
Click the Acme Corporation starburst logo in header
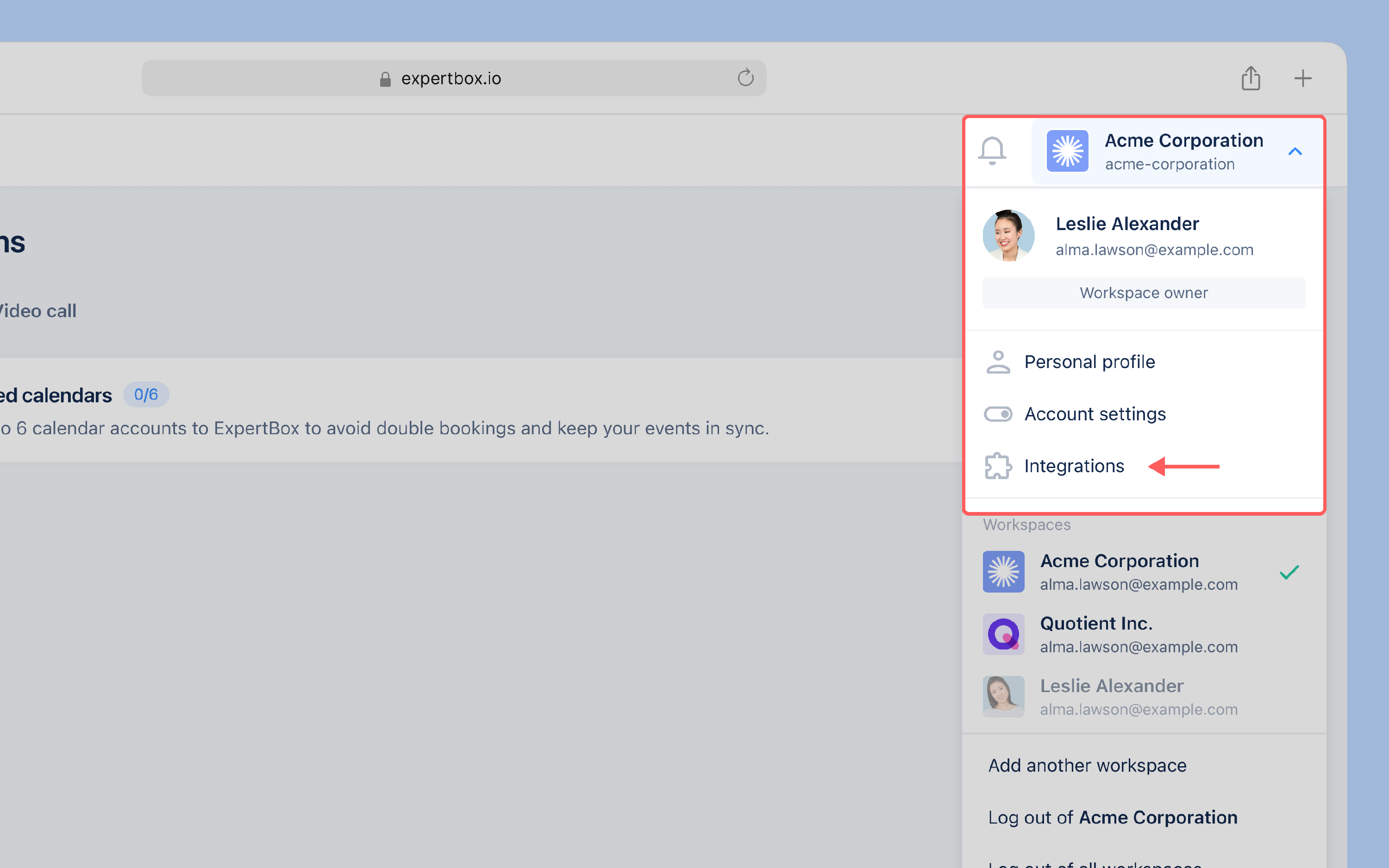point(1067,151)
